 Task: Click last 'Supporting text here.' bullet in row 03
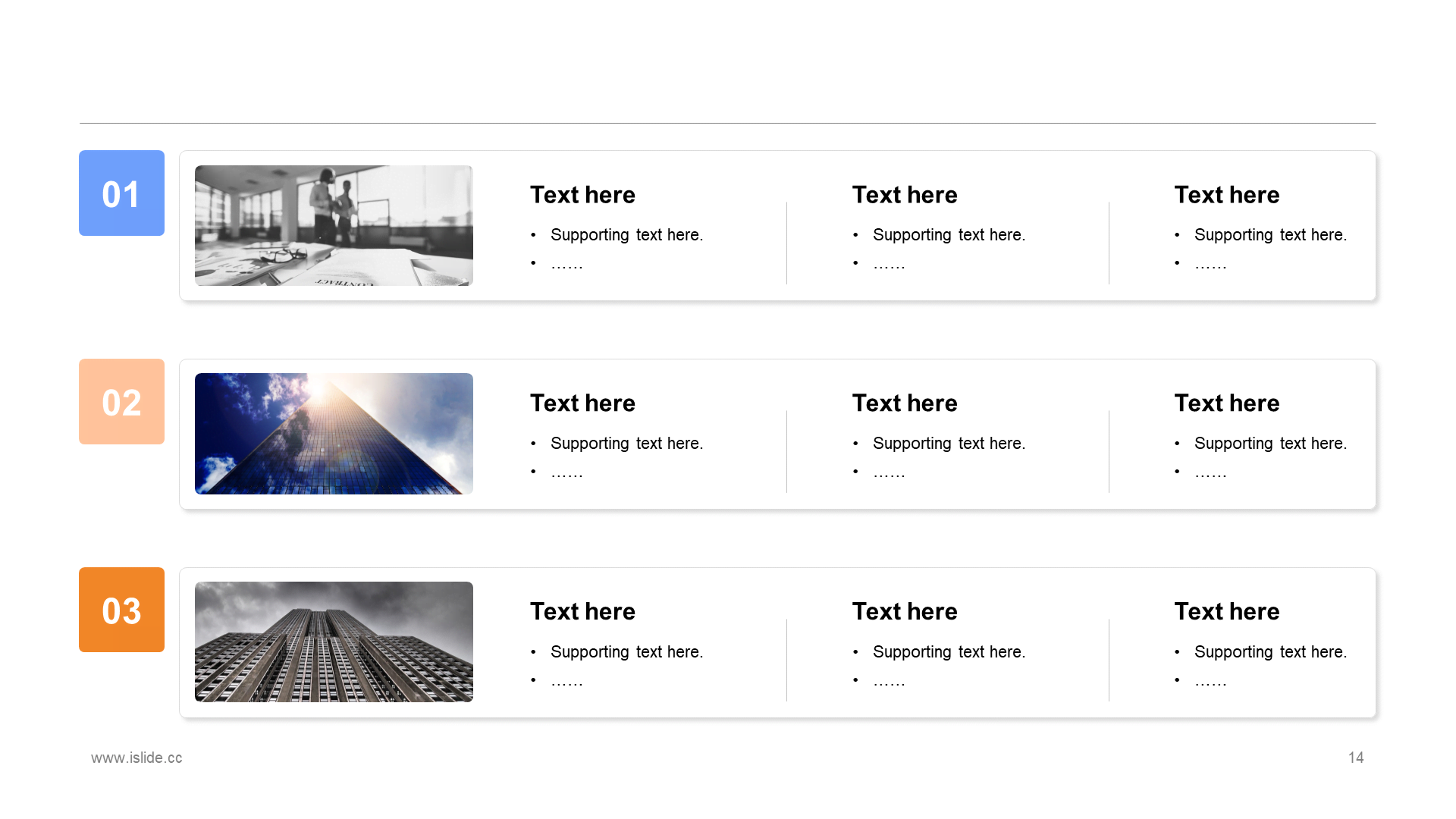(x=1271, y=652)
